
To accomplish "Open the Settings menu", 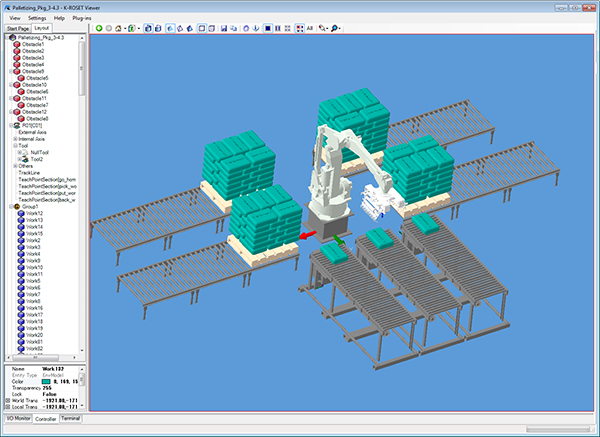I will coord(37,18).
